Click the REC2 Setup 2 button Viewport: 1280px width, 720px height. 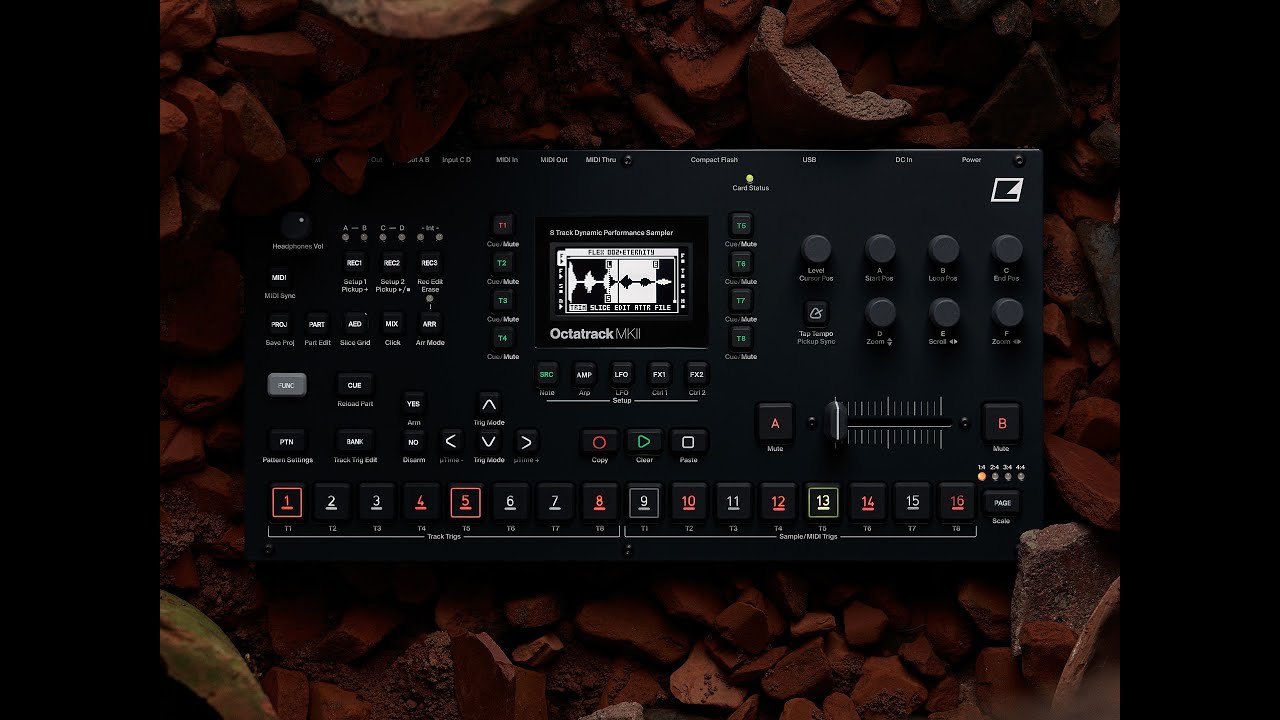pyautogui.click(x=392, y=263)
